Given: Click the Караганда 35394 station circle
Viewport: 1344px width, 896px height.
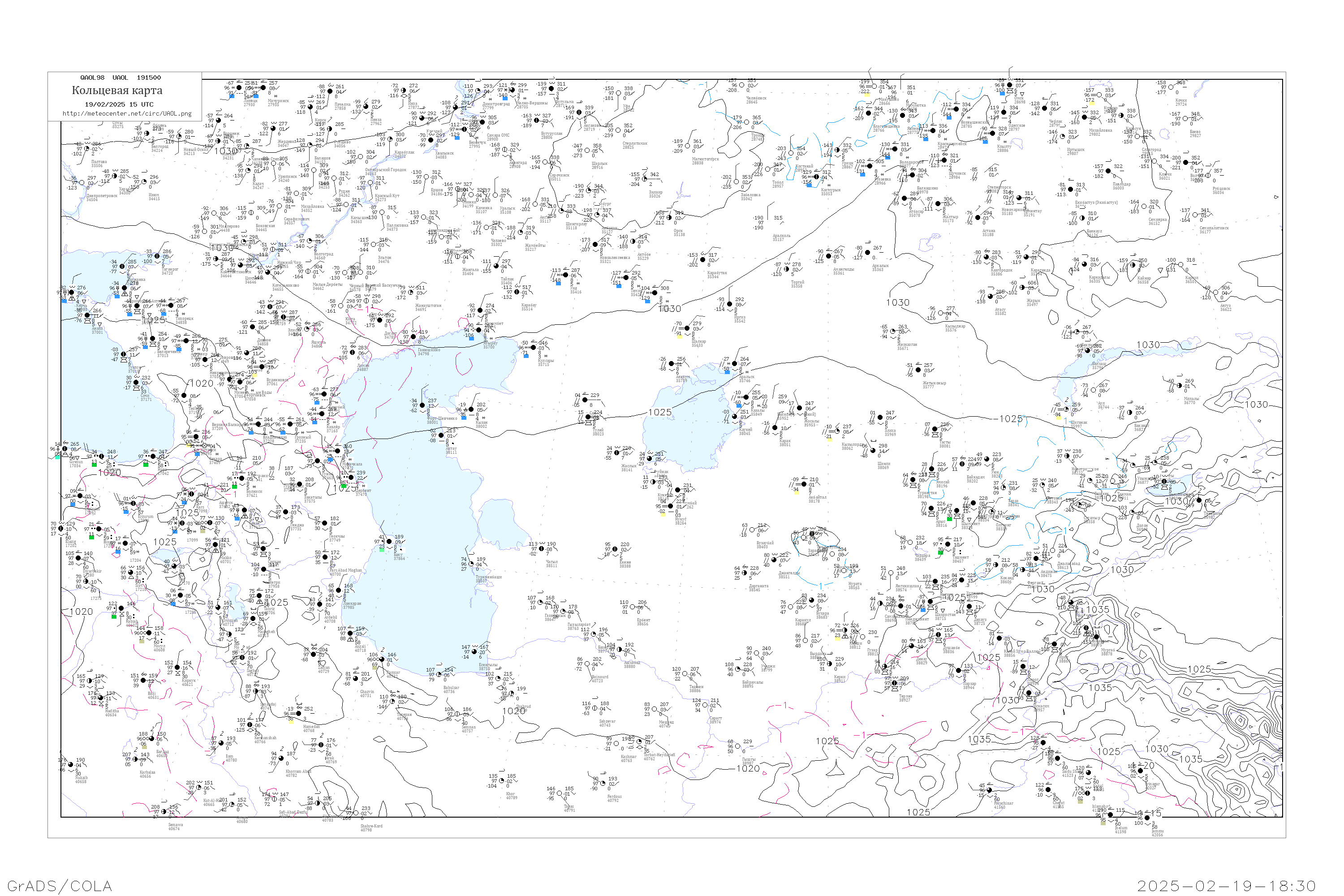Looking at the screenshot, I should click(1027, 257).
